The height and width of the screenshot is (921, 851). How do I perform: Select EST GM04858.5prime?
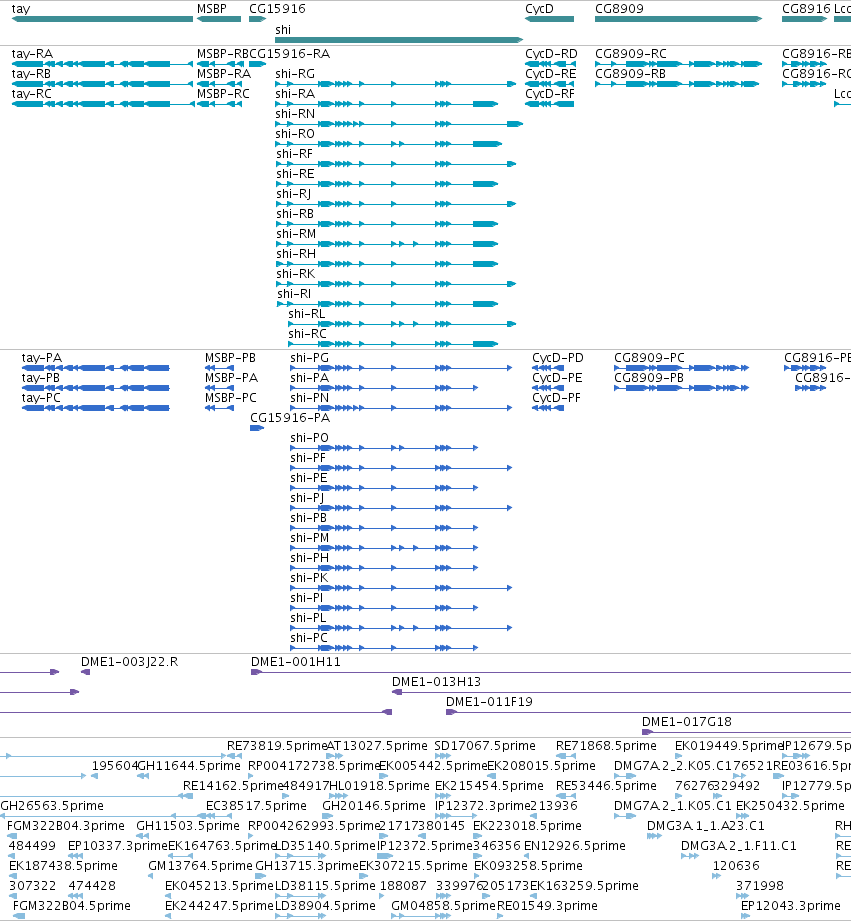[x=443, y=906]
